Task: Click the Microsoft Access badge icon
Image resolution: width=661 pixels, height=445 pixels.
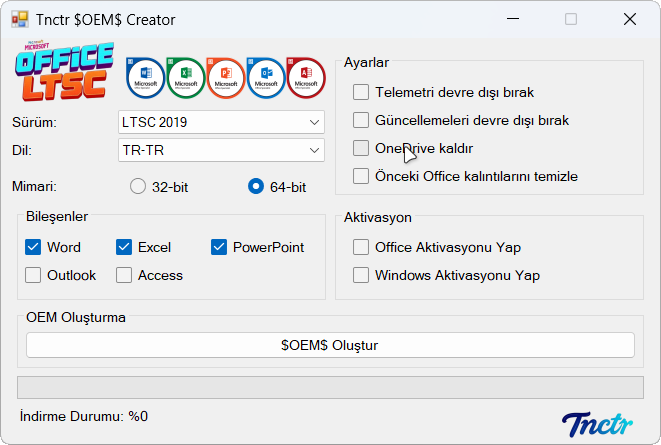Action: point(306,78)
